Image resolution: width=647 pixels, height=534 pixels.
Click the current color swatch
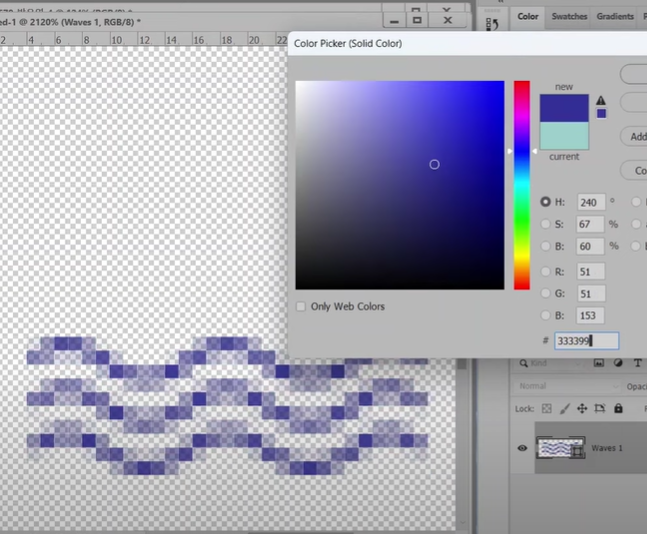[564, 136]
